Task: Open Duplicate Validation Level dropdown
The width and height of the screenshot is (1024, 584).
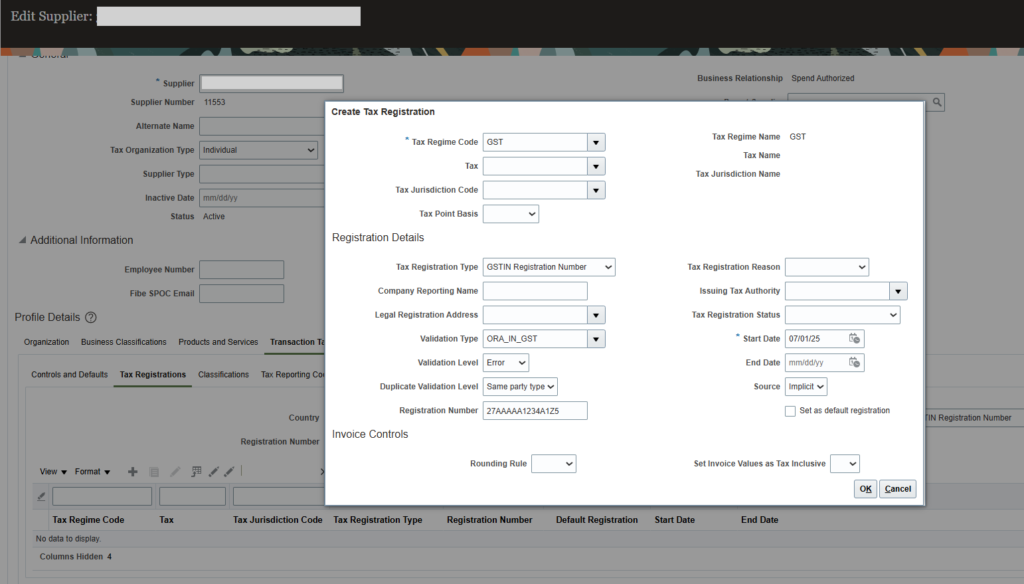Action: point(520,386)
